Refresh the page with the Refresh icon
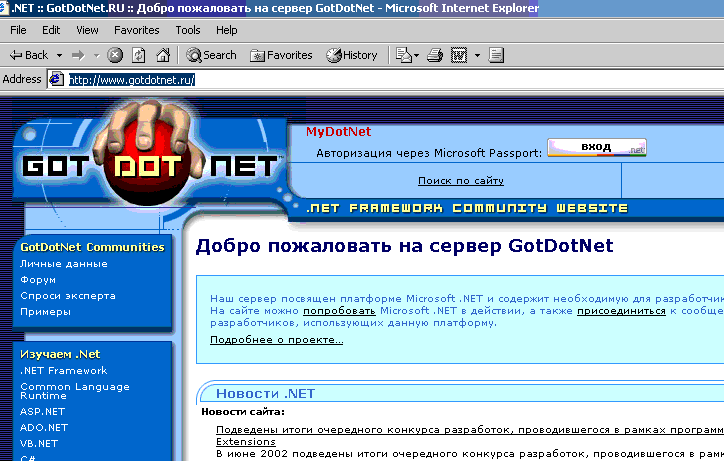The height and width of the screenshot is (461, 724). coord(138,55)
